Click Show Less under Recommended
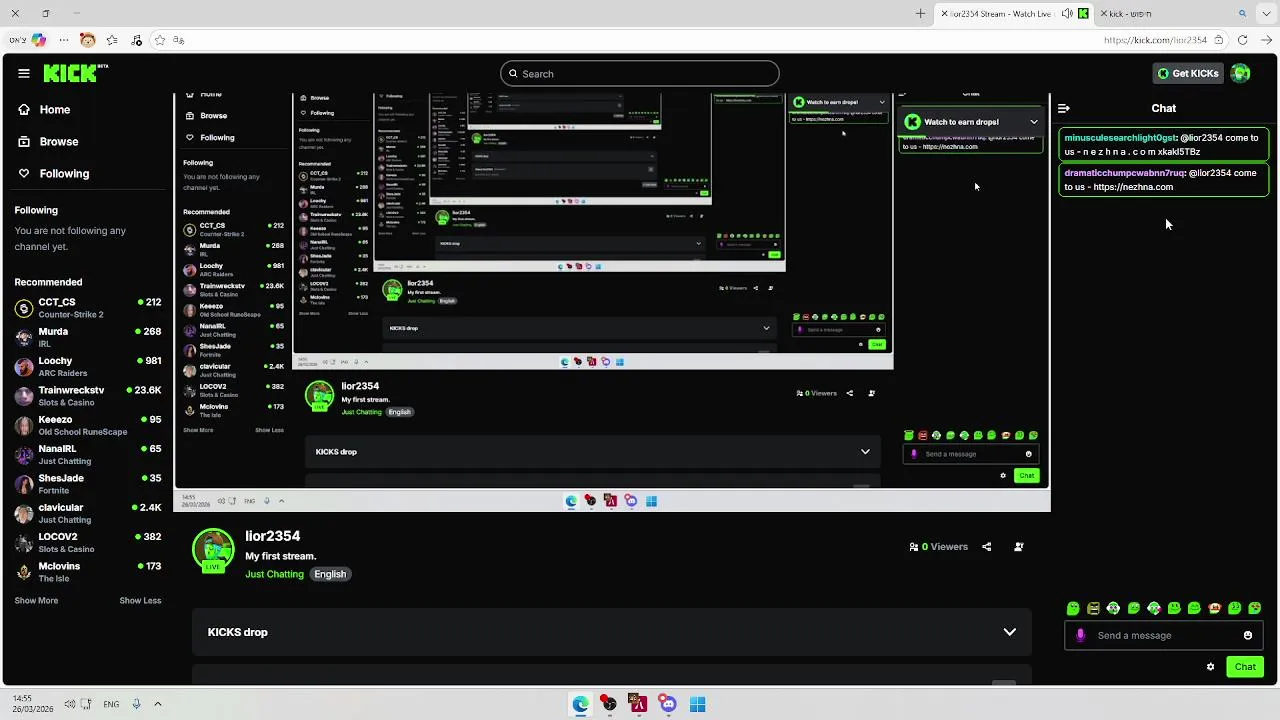Viewport: 1280px width, 720px height. (140, 601)
